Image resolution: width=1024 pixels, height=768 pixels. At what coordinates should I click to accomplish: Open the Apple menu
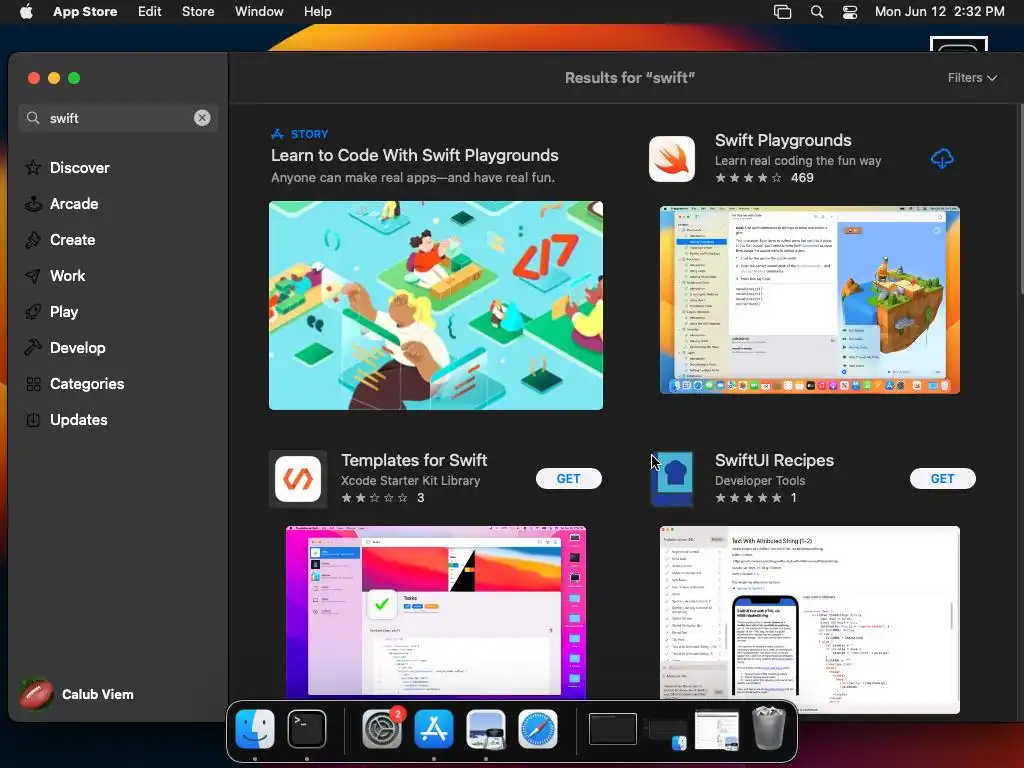(26, 12)
